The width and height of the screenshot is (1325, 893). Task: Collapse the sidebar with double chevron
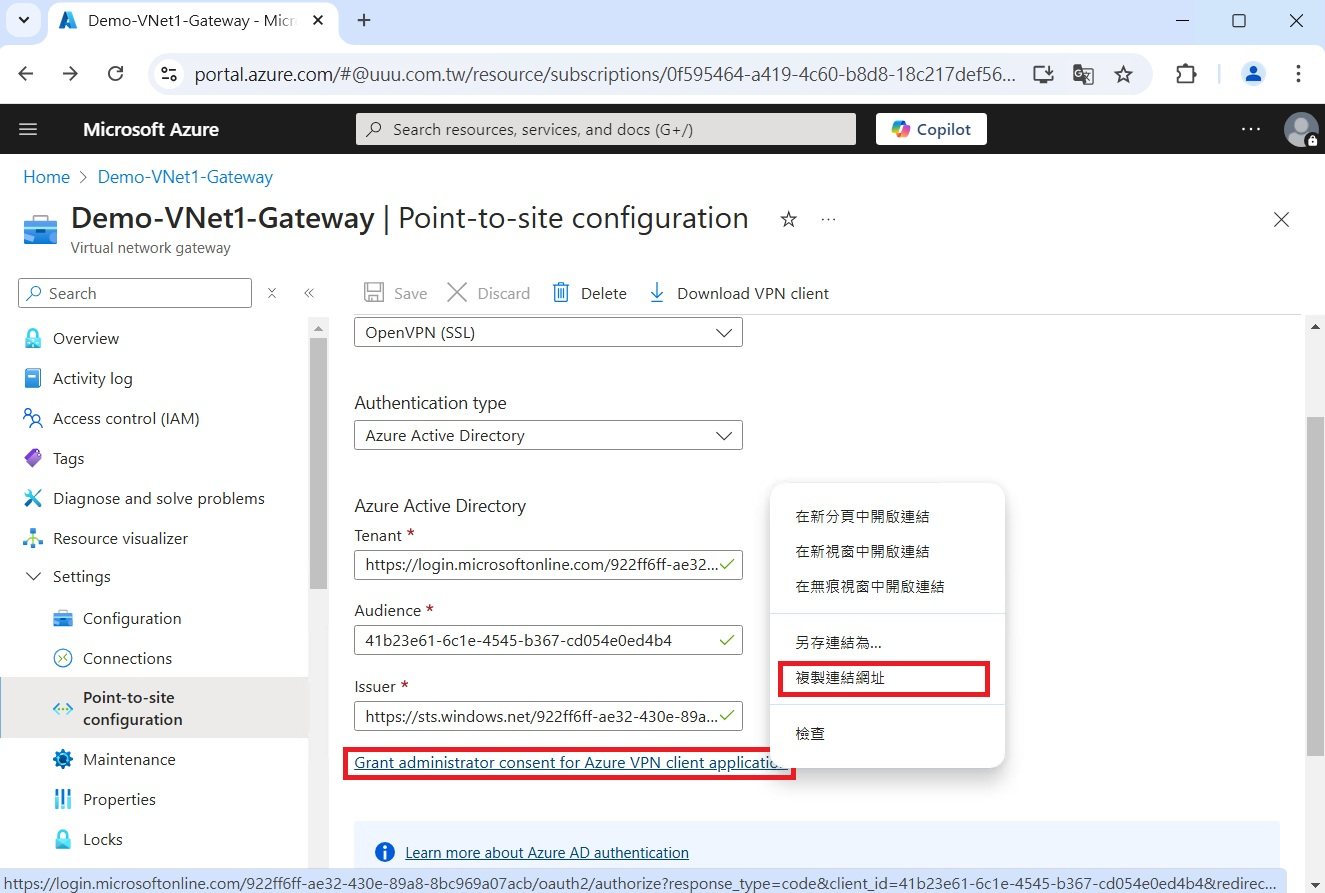pos(309,293)
